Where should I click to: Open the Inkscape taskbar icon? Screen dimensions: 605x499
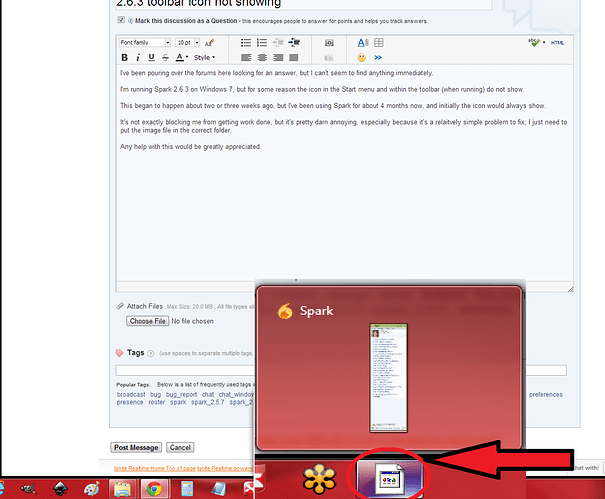[x=60, y=489]
